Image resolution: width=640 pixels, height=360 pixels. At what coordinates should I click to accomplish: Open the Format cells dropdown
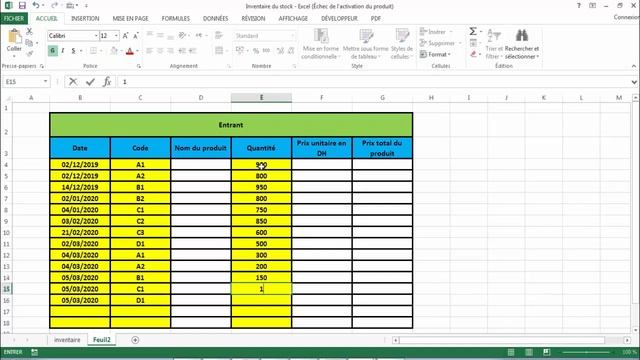click(x=435, y=54)
